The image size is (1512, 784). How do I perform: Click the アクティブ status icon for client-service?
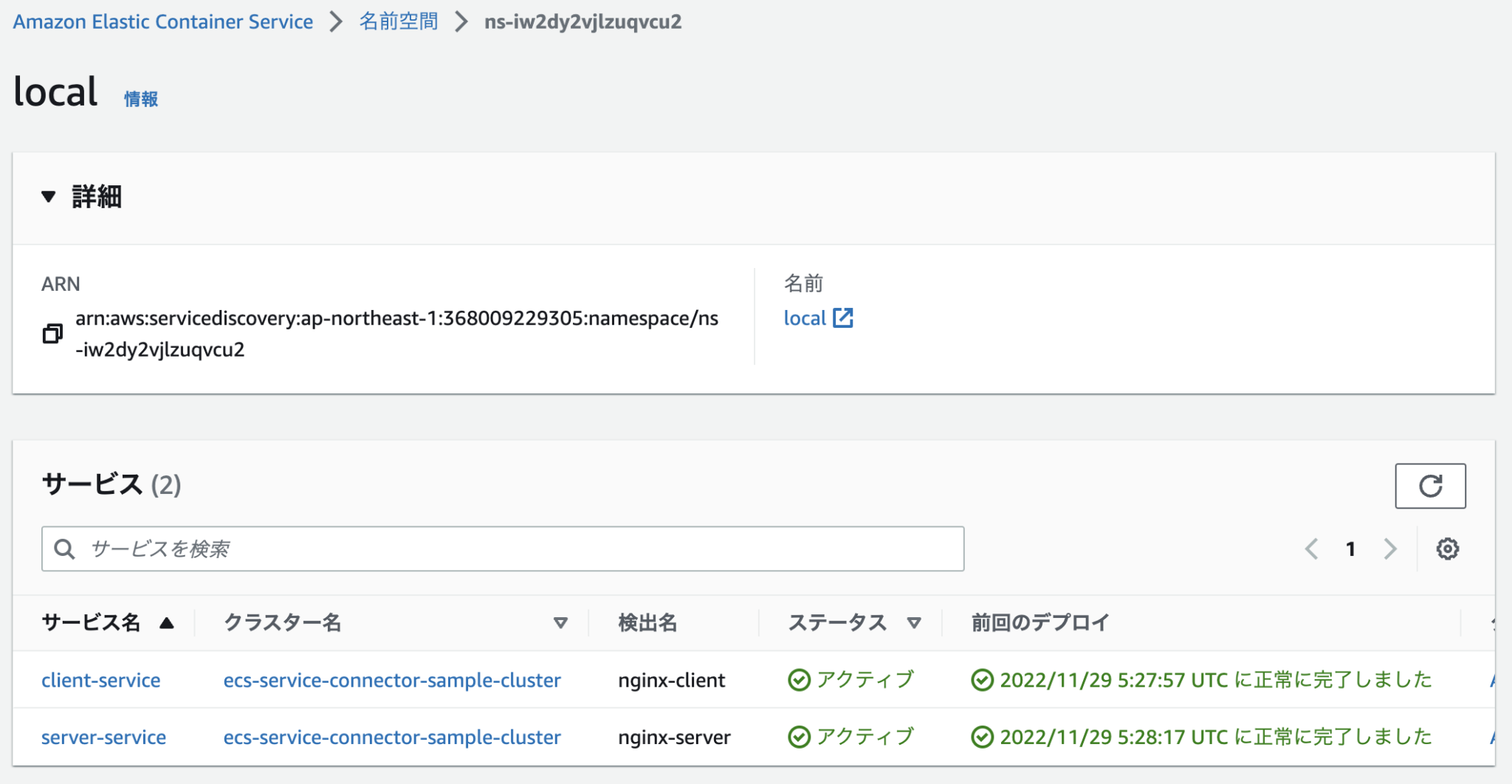[800, 680]
